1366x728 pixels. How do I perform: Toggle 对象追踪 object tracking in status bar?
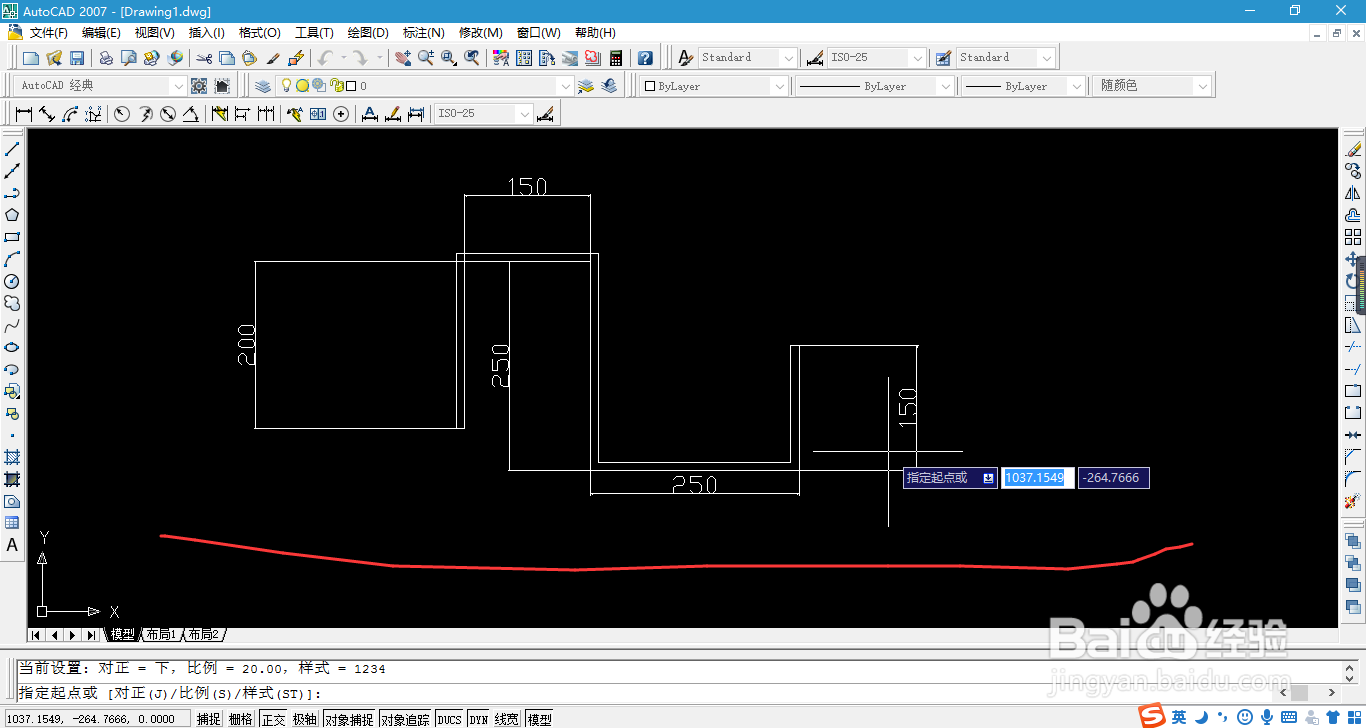[x=405, y=719]
